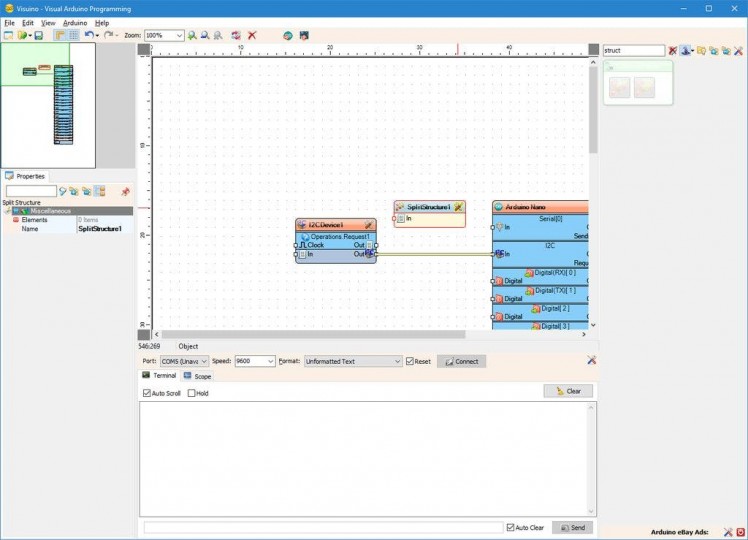This screenshot has height=540, width=748.
Task: Click the pin icon in Properties panel
Action: point(125,191)
